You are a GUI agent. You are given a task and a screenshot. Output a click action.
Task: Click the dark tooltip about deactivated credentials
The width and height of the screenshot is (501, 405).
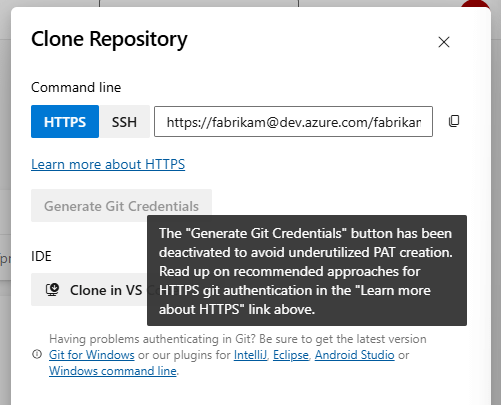pos(307,270)
